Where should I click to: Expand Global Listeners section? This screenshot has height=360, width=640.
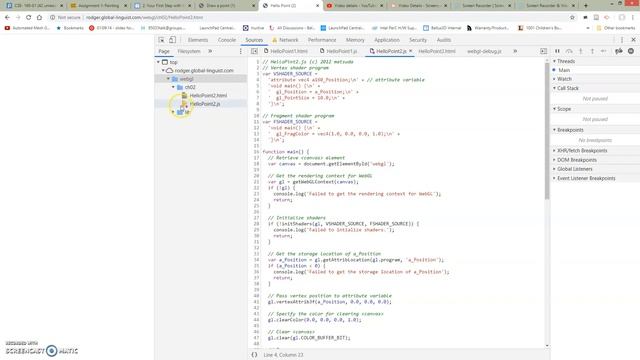575,169
